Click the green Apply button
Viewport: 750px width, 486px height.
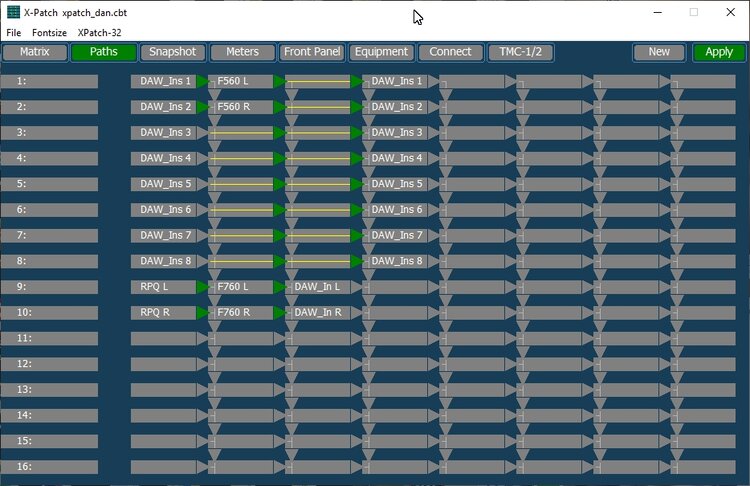719,52
